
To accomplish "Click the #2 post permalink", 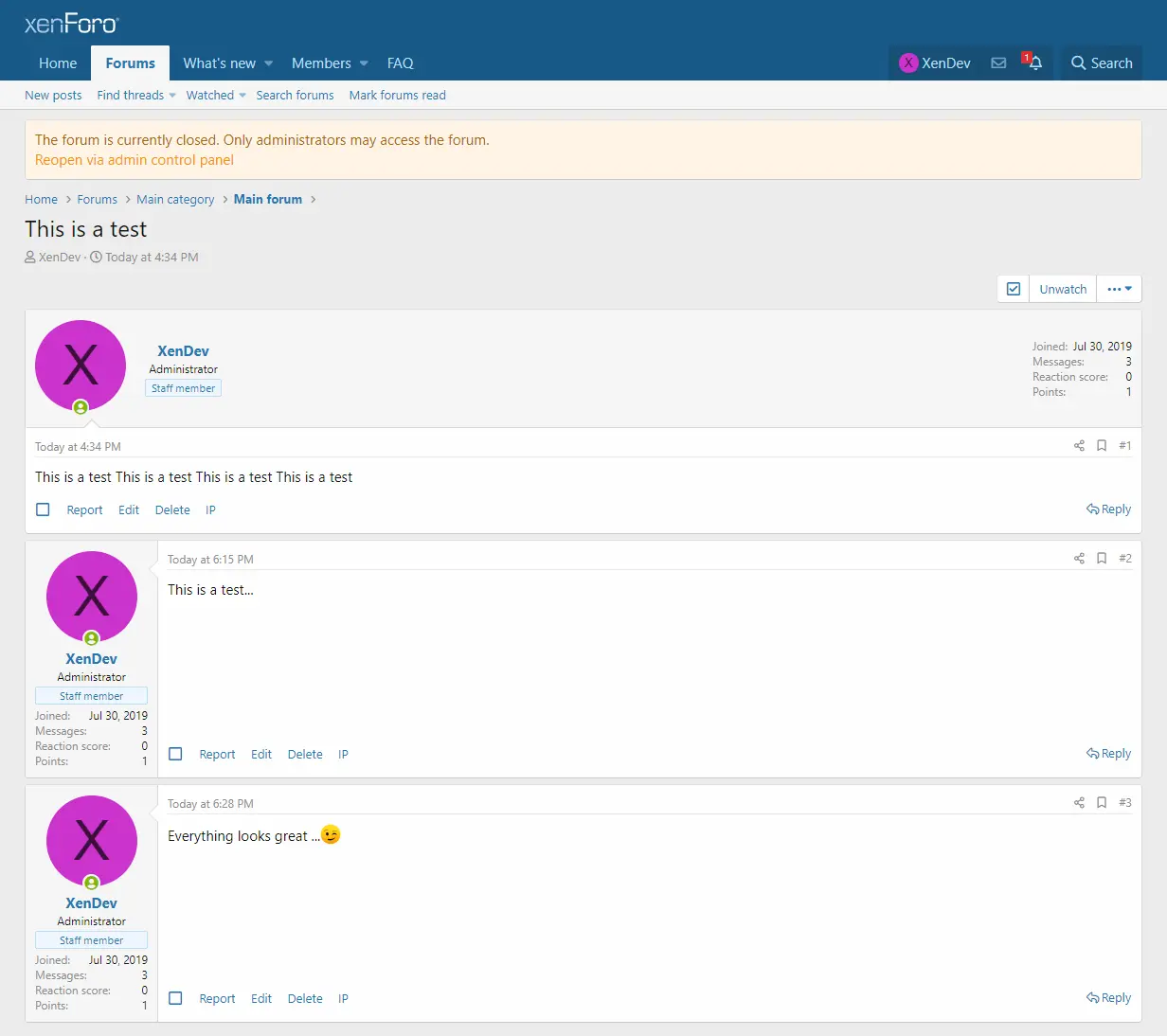I will [1125, 559].
